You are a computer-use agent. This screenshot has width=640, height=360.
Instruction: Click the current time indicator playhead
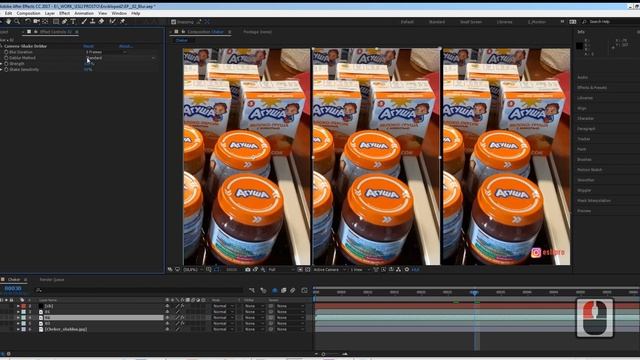point(474,292)
